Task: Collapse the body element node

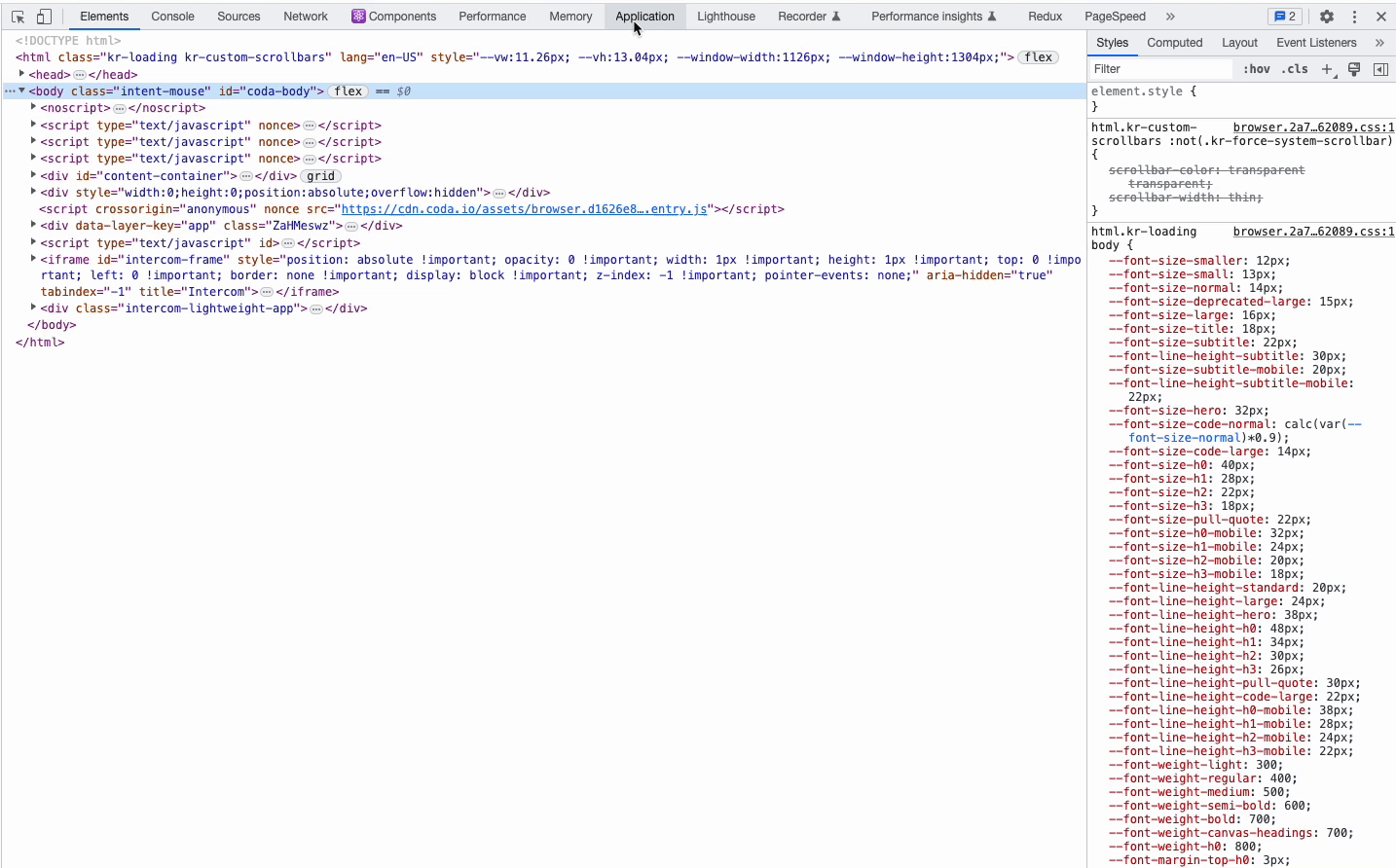Action: click(x=21, y=90)
